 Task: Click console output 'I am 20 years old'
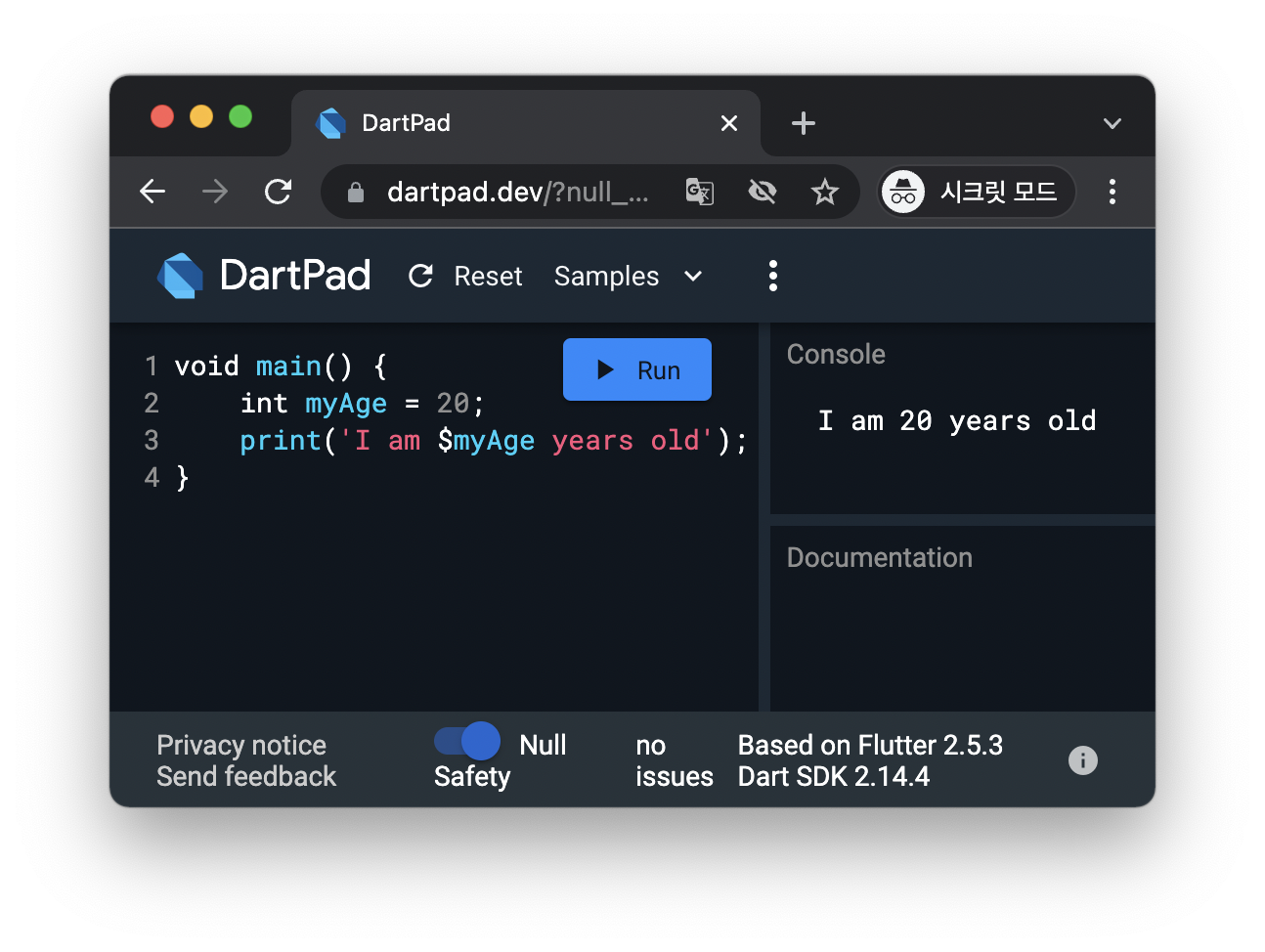pos(957,421)
